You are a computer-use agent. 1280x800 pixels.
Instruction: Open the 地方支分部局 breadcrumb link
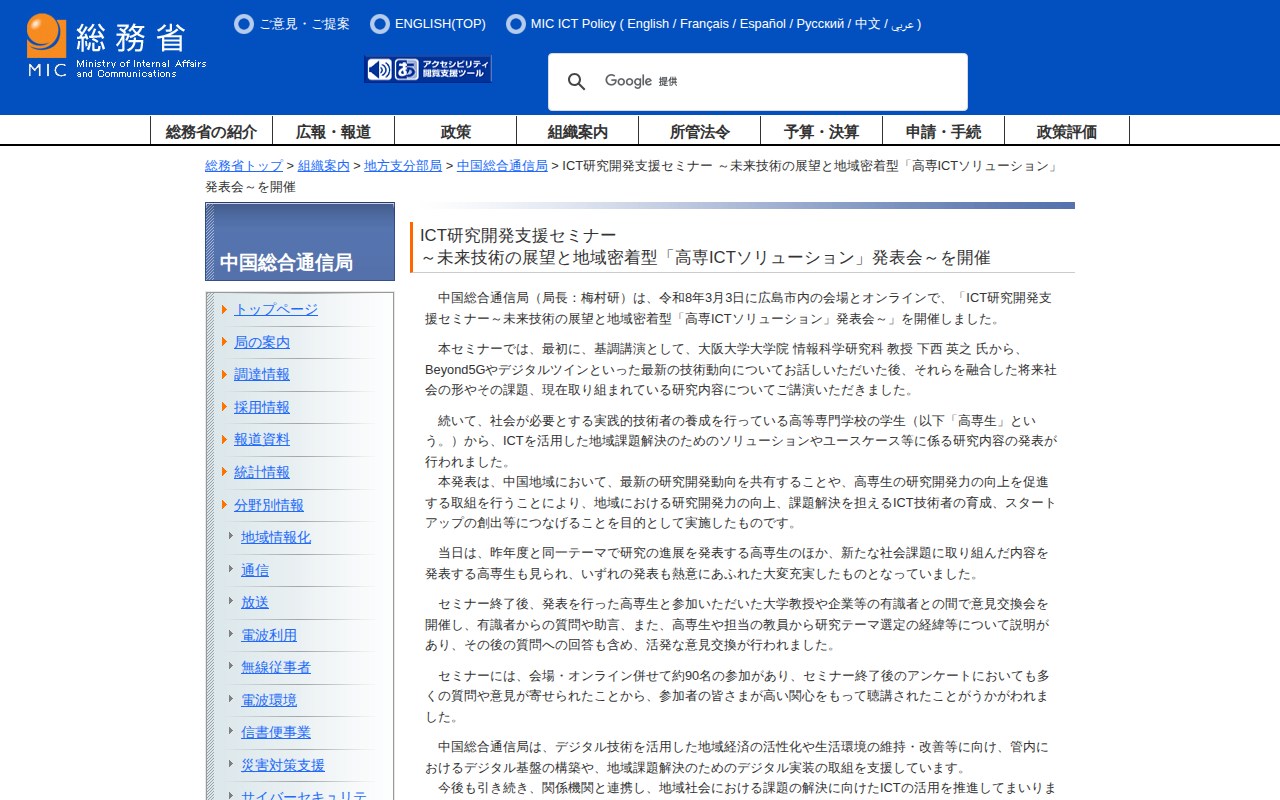[403, 166]
